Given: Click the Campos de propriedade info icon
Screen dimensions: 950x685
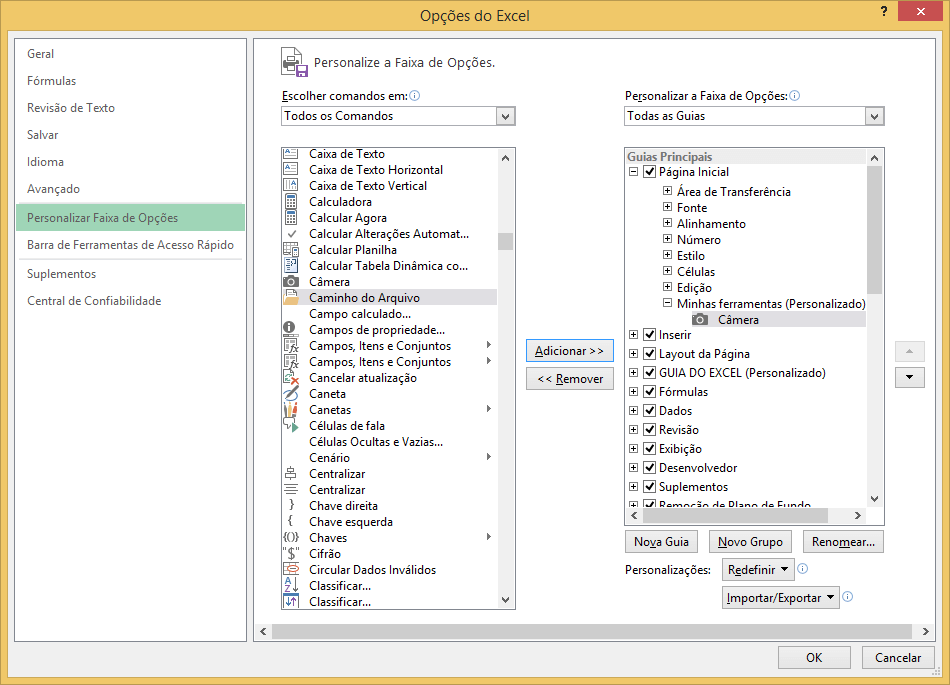Looking at the screenshot, I should click(x=291, y=330).
